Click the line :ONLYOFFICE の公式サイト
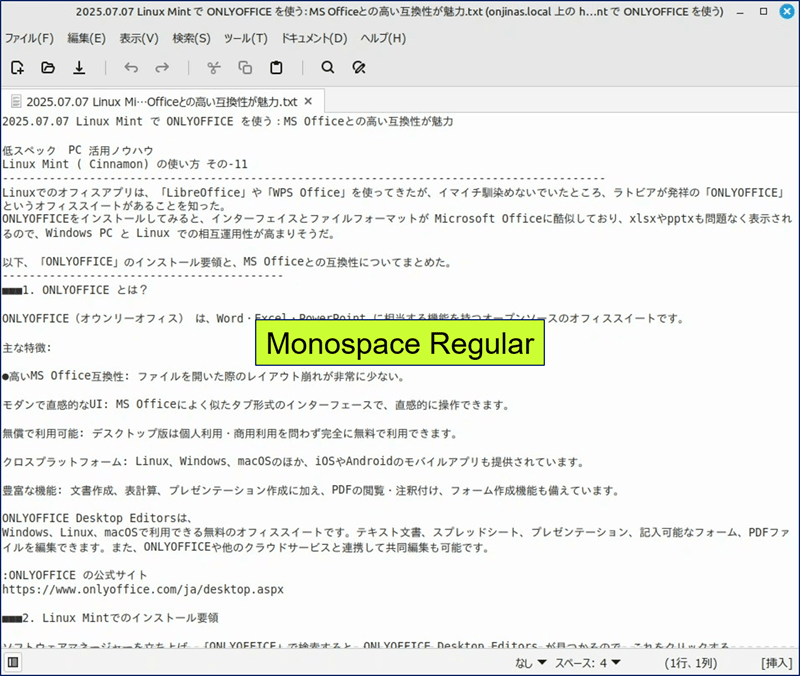 74,575
